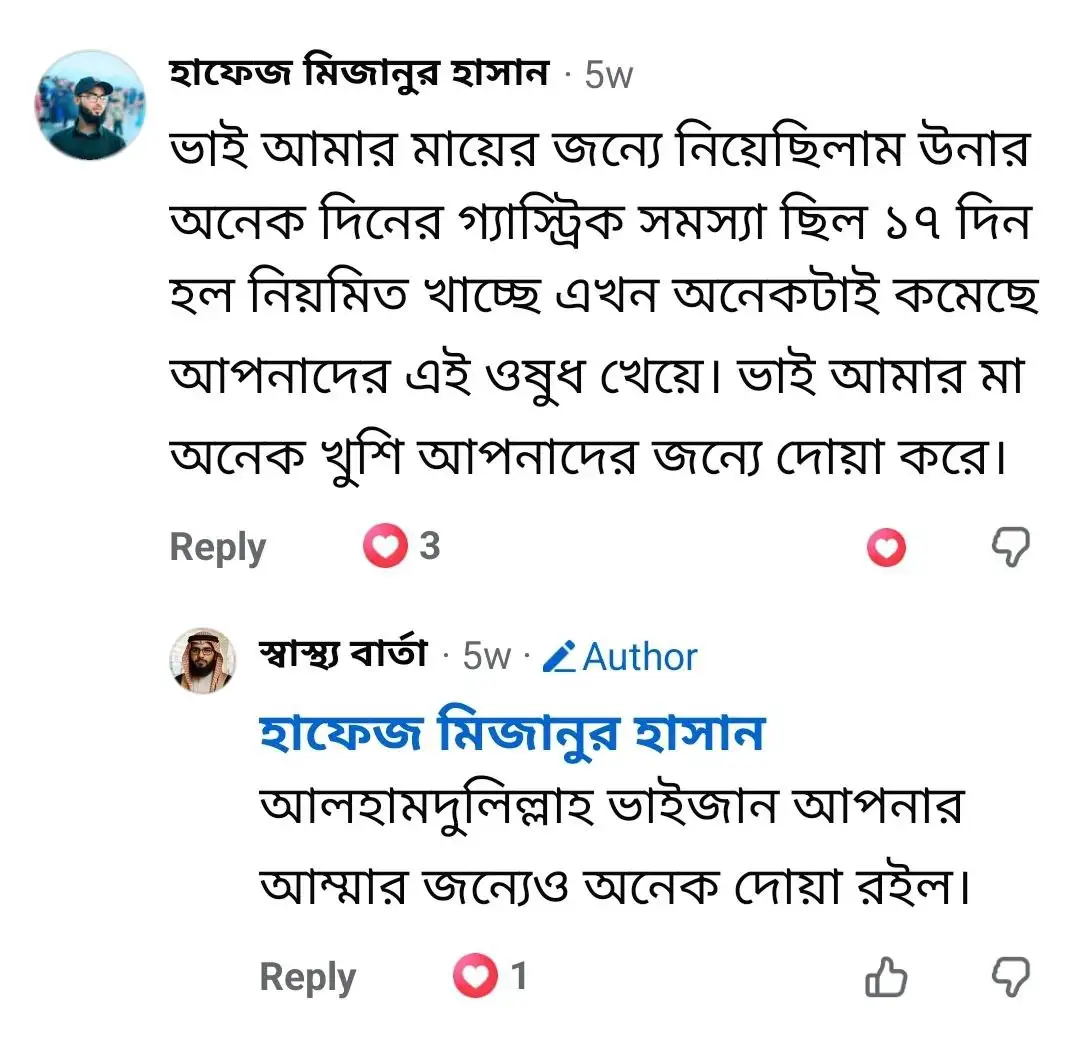Reply to the author's আলহামদুলিল্লাহ comment
Screen dimensions: 1080x1050
[x=307, y=977]
